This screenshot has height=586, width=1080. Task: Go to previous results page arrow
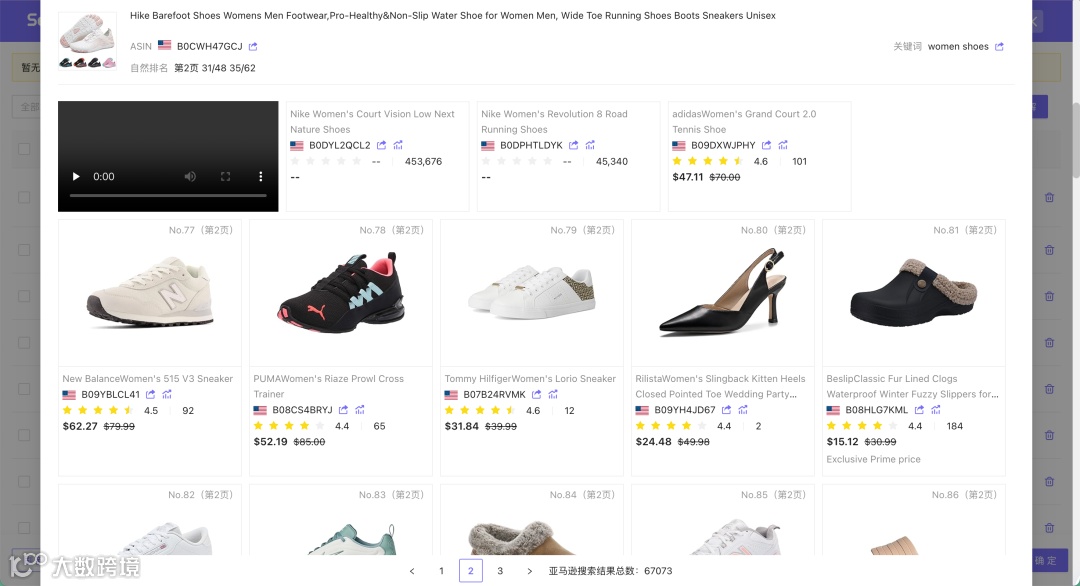[x=412, y=571]
